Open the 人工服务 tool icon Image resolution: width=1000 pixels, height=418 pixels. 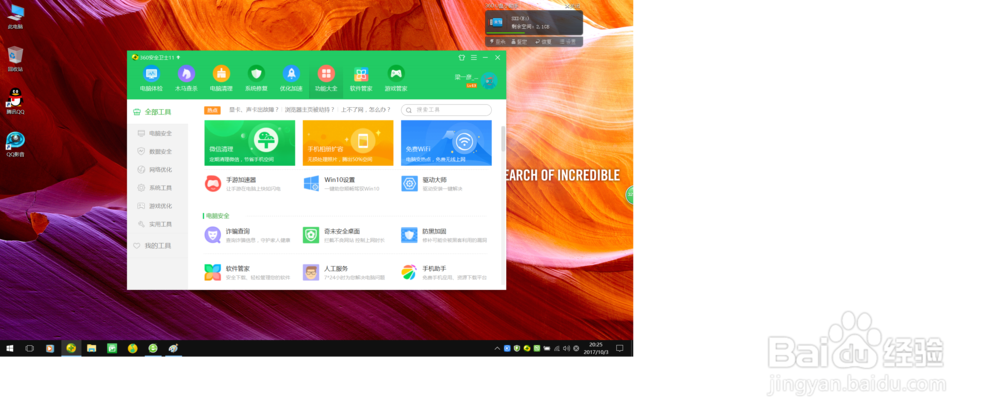(311, 272)
